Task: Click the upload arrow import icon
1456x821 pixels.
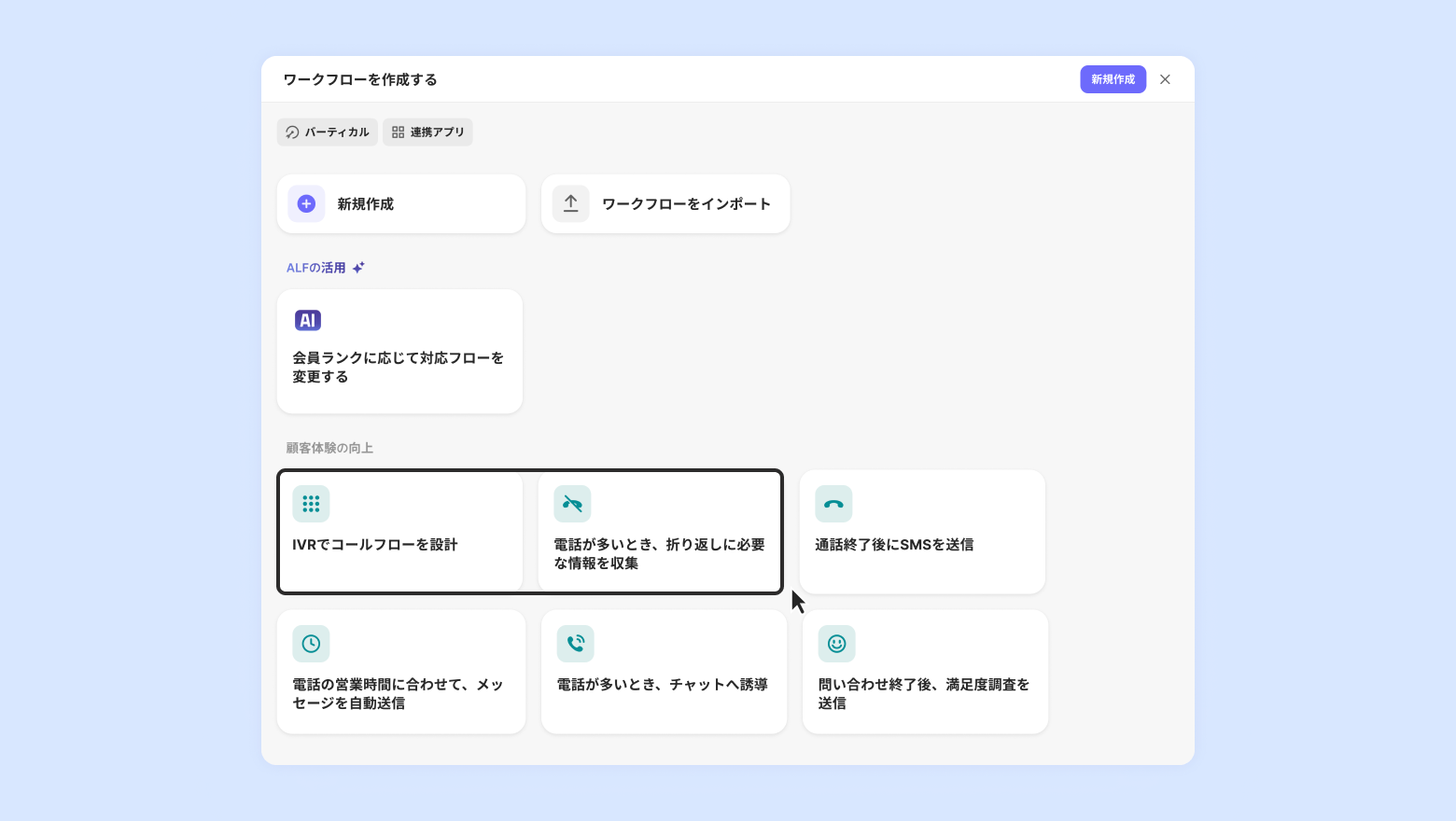Action: 570,203
